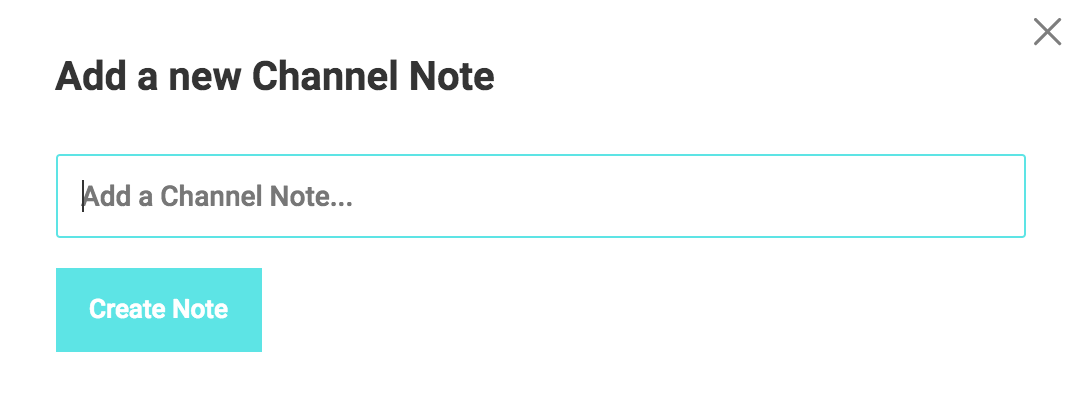Click the dialog title text
1084x410 pixels.
[274, 77]
